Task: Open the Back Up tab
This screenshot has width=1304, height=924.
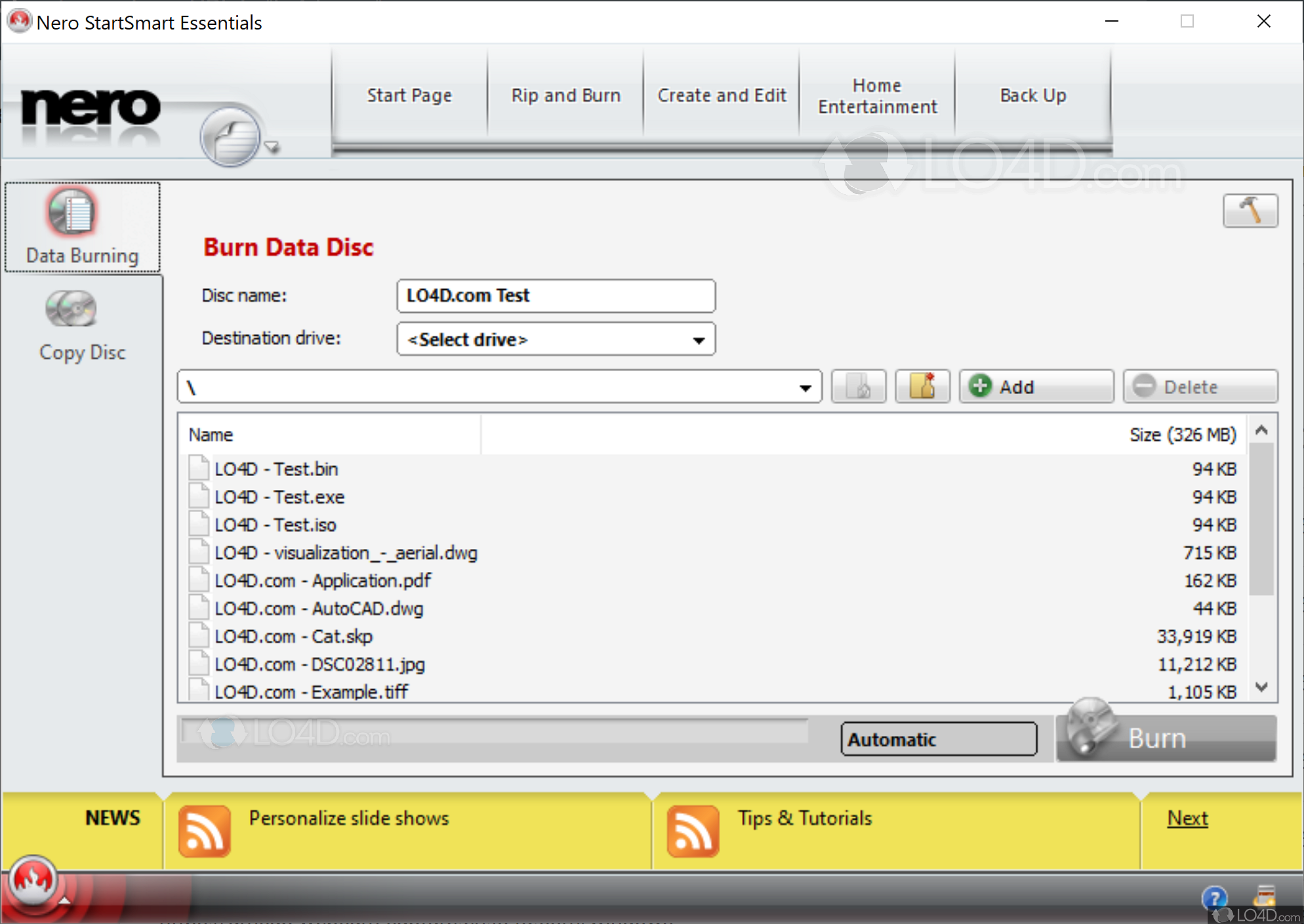Action: coord(1033,96)
